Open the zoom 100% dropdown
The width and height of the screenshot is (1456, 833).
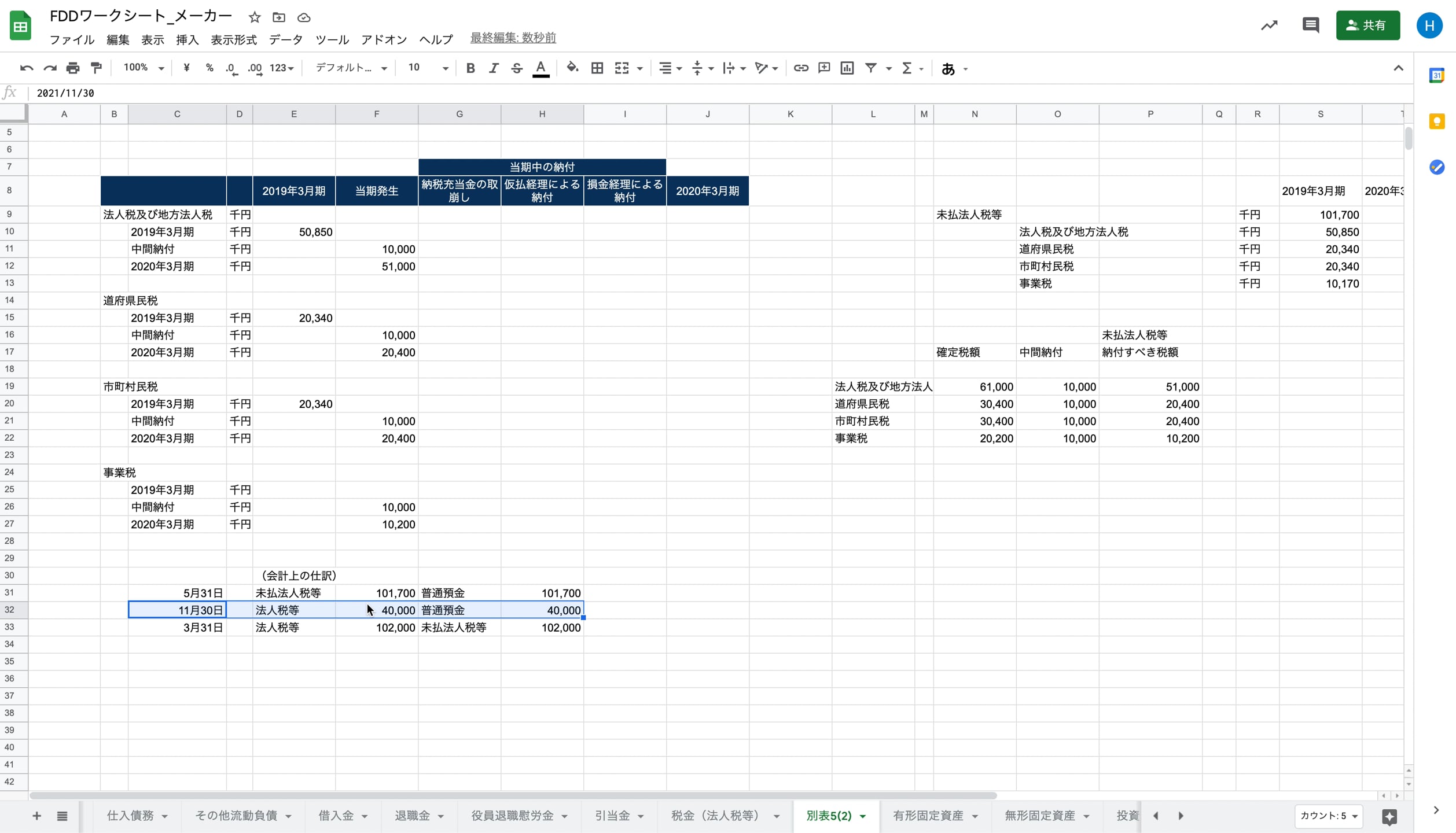[x=144, y=68]
